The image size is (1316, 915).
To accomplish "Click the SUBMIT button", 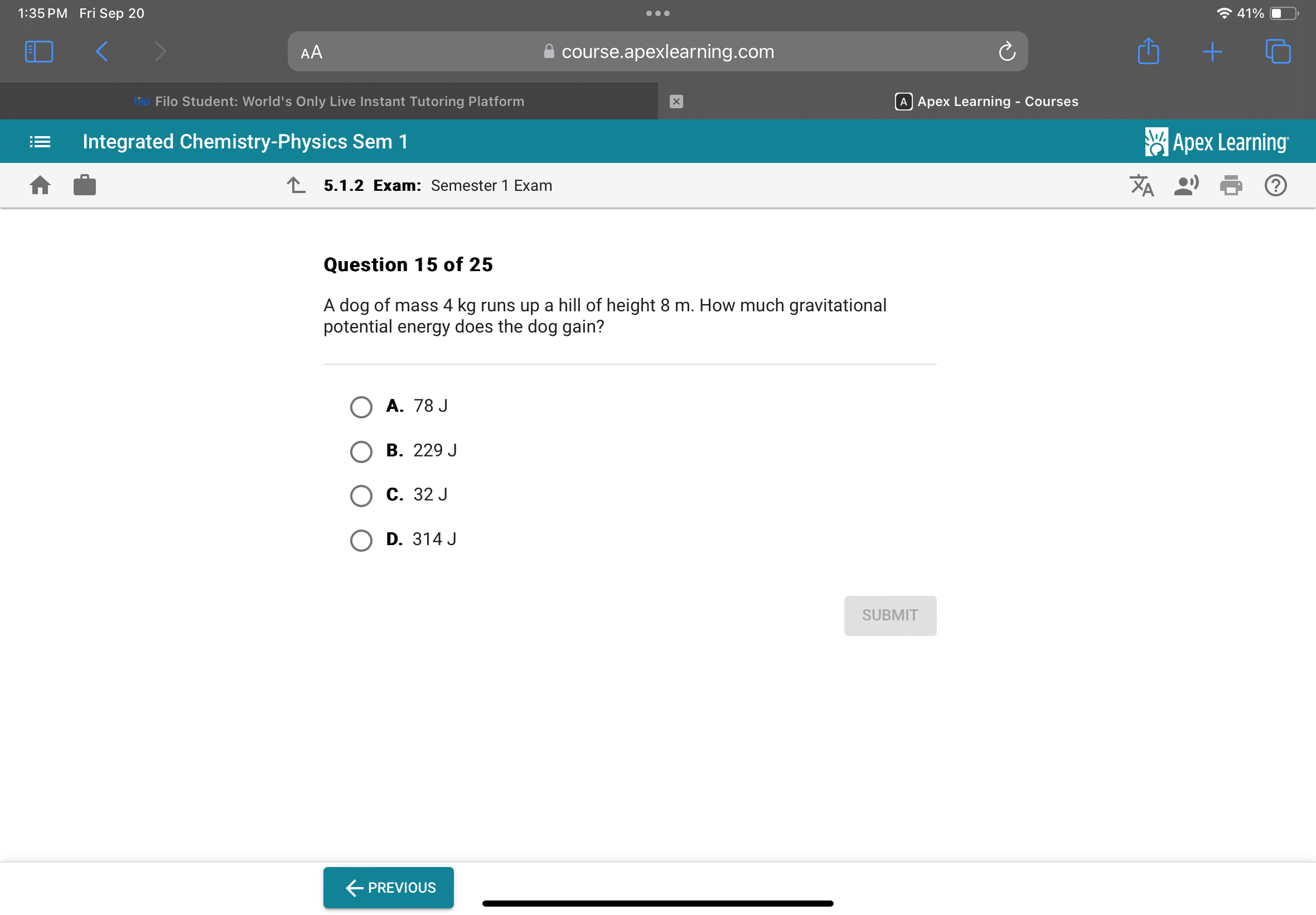I will pyautogui.click(x=889, y=615).
